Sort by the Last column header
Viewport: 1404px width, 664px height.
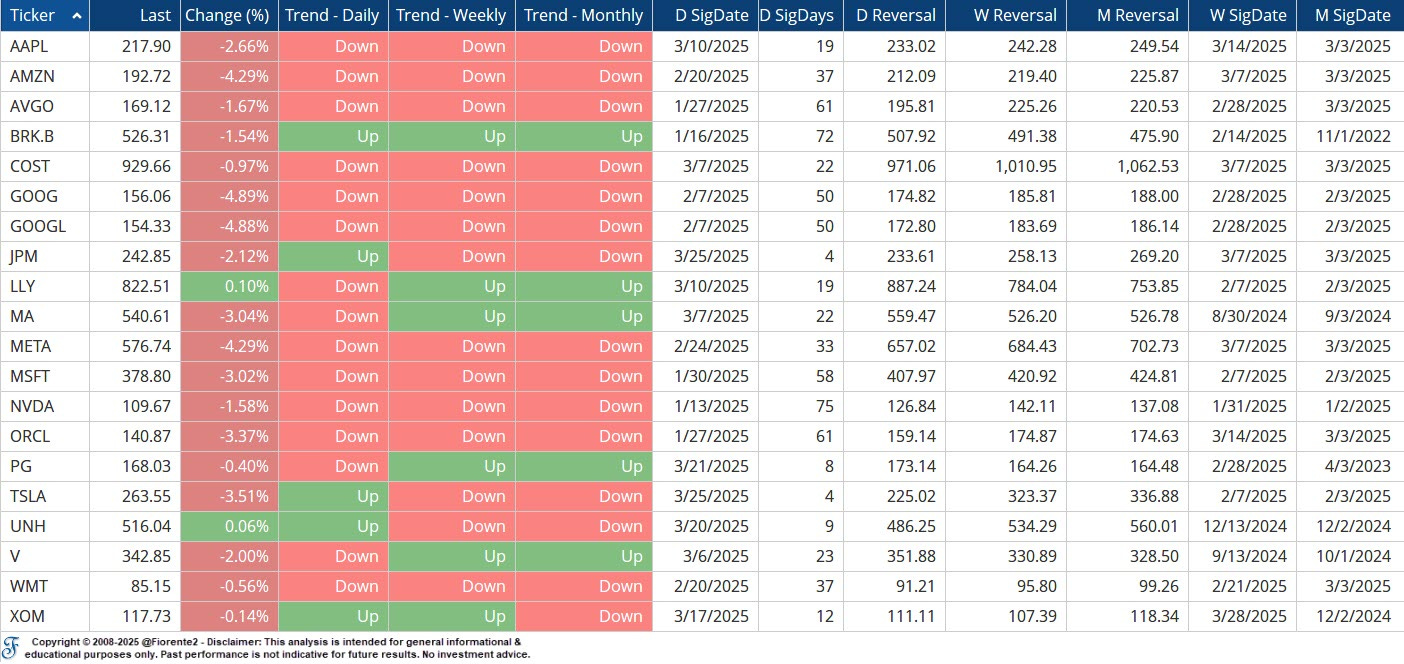[135, 16]
